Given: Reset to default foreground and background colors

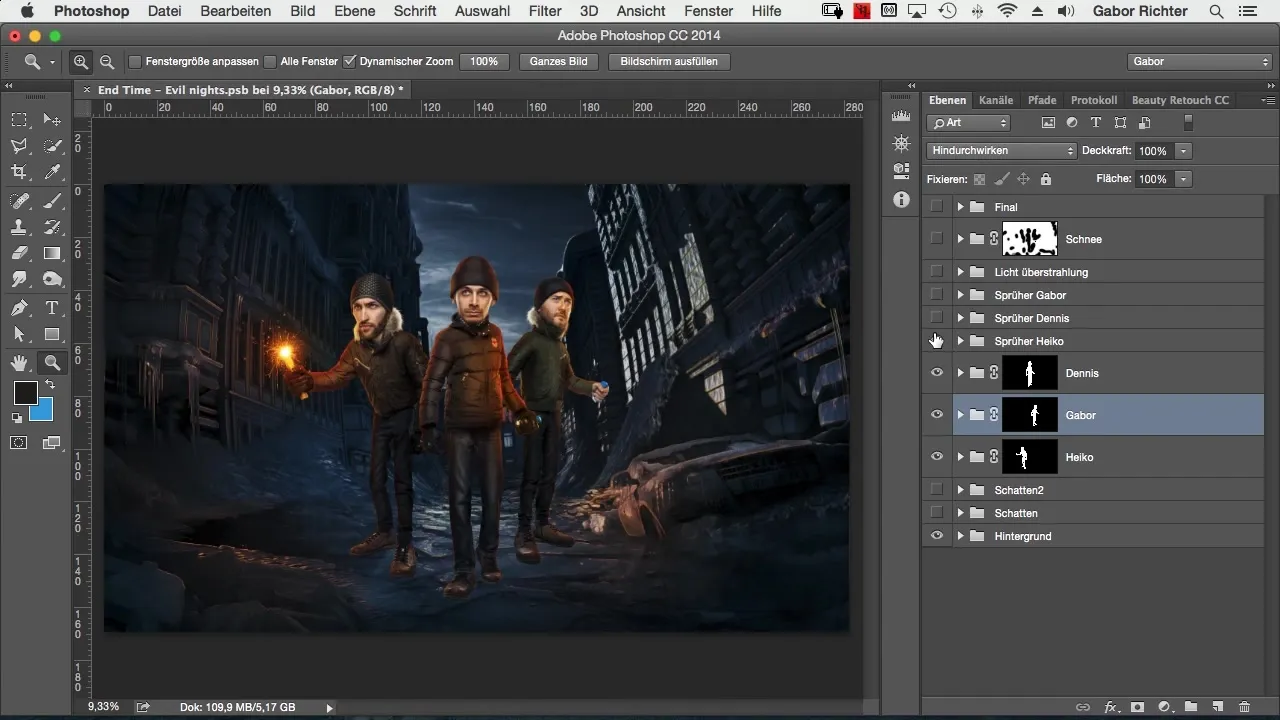Looking at the screenshot, I should pos(17,417).
